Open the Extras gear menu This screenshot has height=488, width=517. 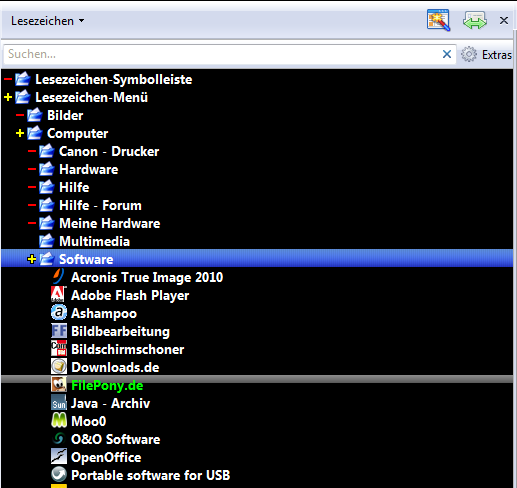point(486,54)
